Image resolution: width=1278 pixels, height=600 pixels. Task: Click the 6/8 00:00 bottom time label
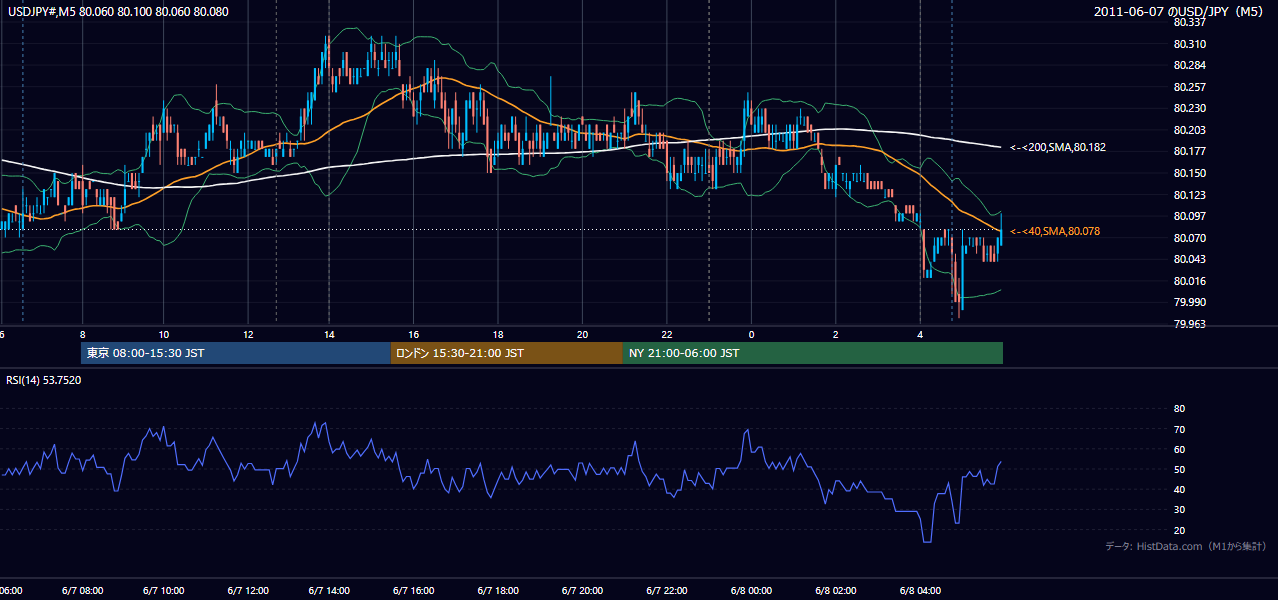(751, 591)
